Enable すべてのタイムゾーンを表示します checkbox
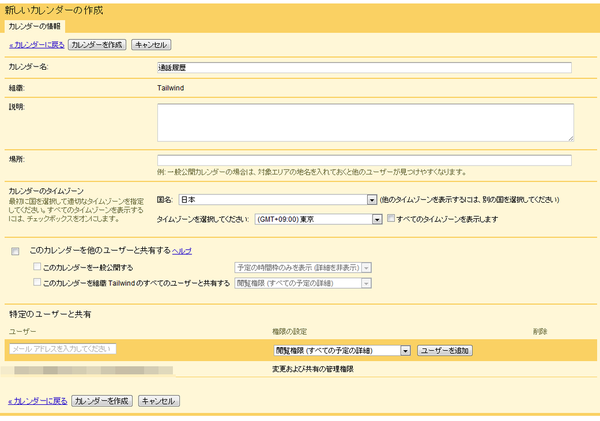600x421 pixels. (392, 219)
